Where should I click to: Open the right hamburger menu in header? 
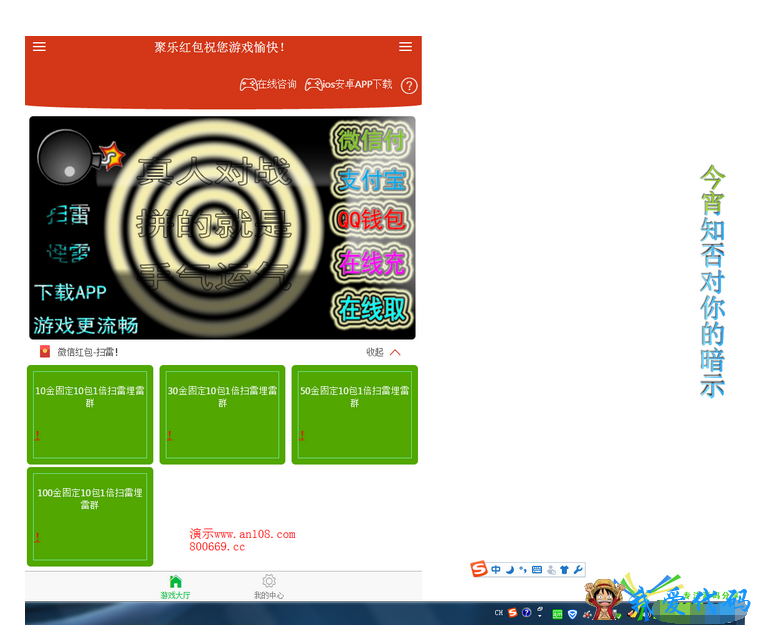(x=405, y=47)
